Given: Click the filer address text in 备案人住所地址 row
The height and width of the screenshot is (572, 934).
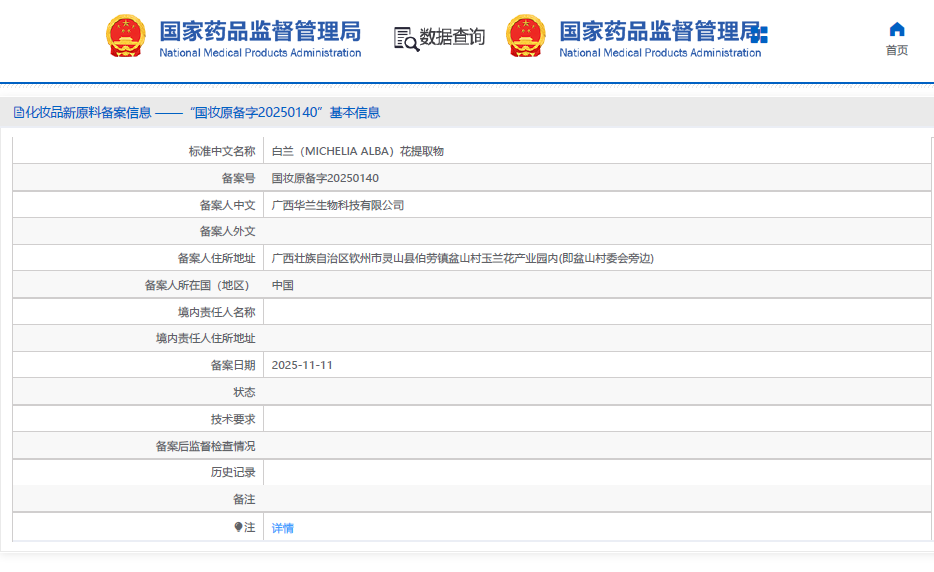Looking at the screenshot, I should [x=462, y=258].
